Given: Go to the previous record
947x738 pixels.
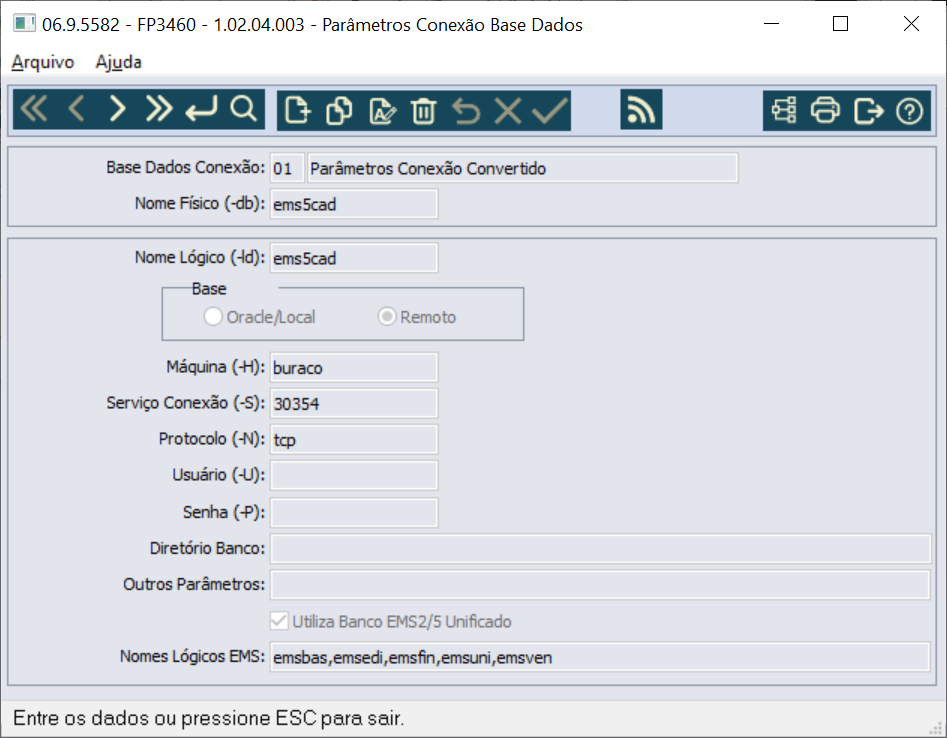Looking at the screenshot, I should pos(76,110).
